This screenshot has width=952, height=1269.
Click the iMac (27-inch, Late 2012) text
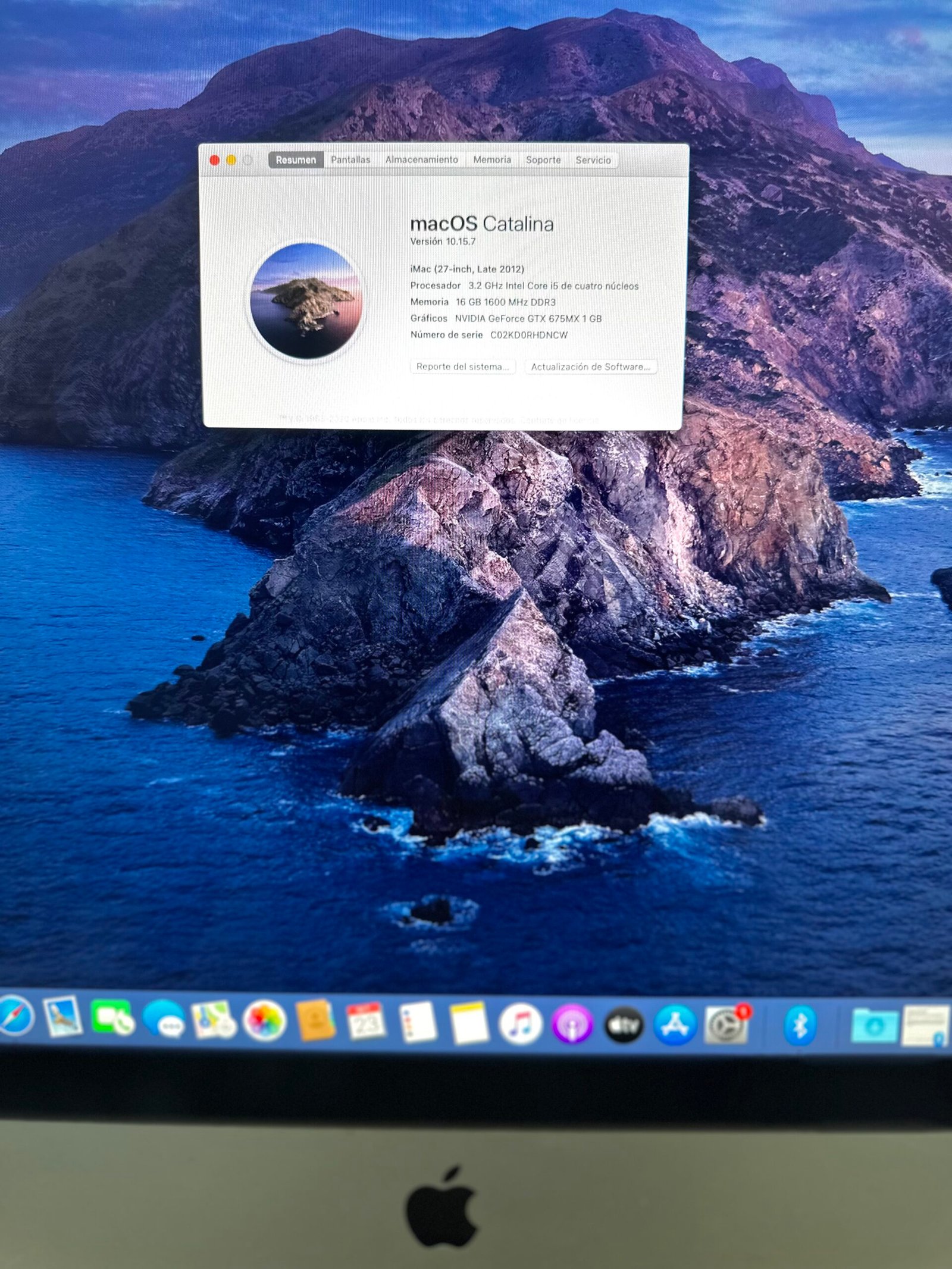click(467, 269)
